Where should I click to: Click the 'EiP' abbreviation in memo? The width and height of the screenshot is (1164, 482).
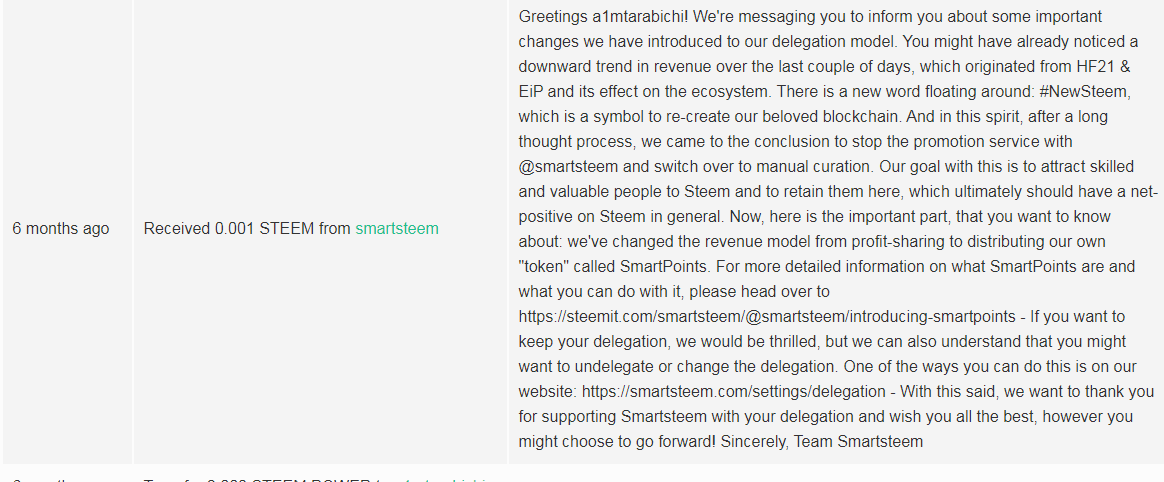529,91
